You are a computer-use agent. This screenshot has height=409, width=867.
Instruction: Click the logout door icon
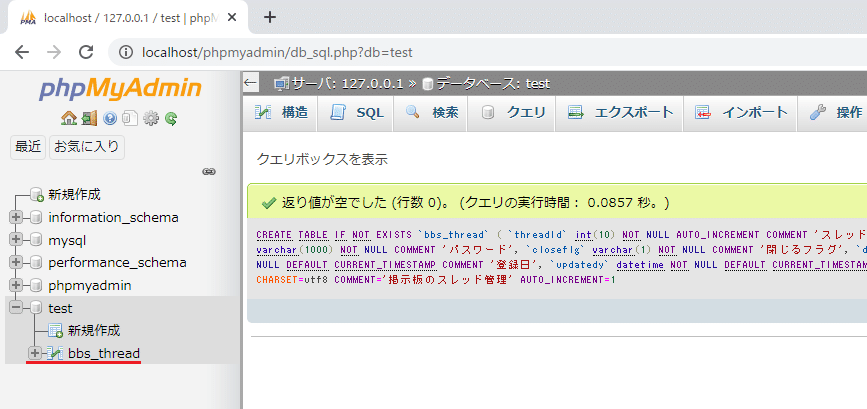(x=89, y=118)
